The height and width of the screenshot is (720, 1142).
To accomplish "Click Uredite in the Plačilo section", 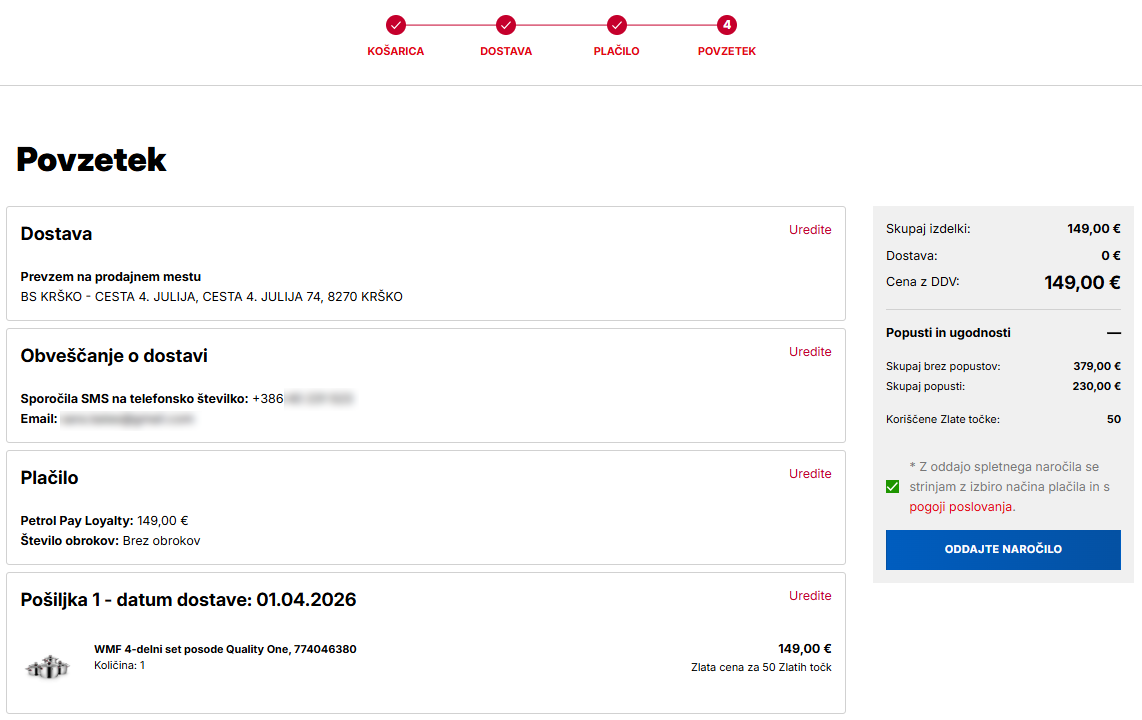I will pyautogui.click(x=810, y=474).
